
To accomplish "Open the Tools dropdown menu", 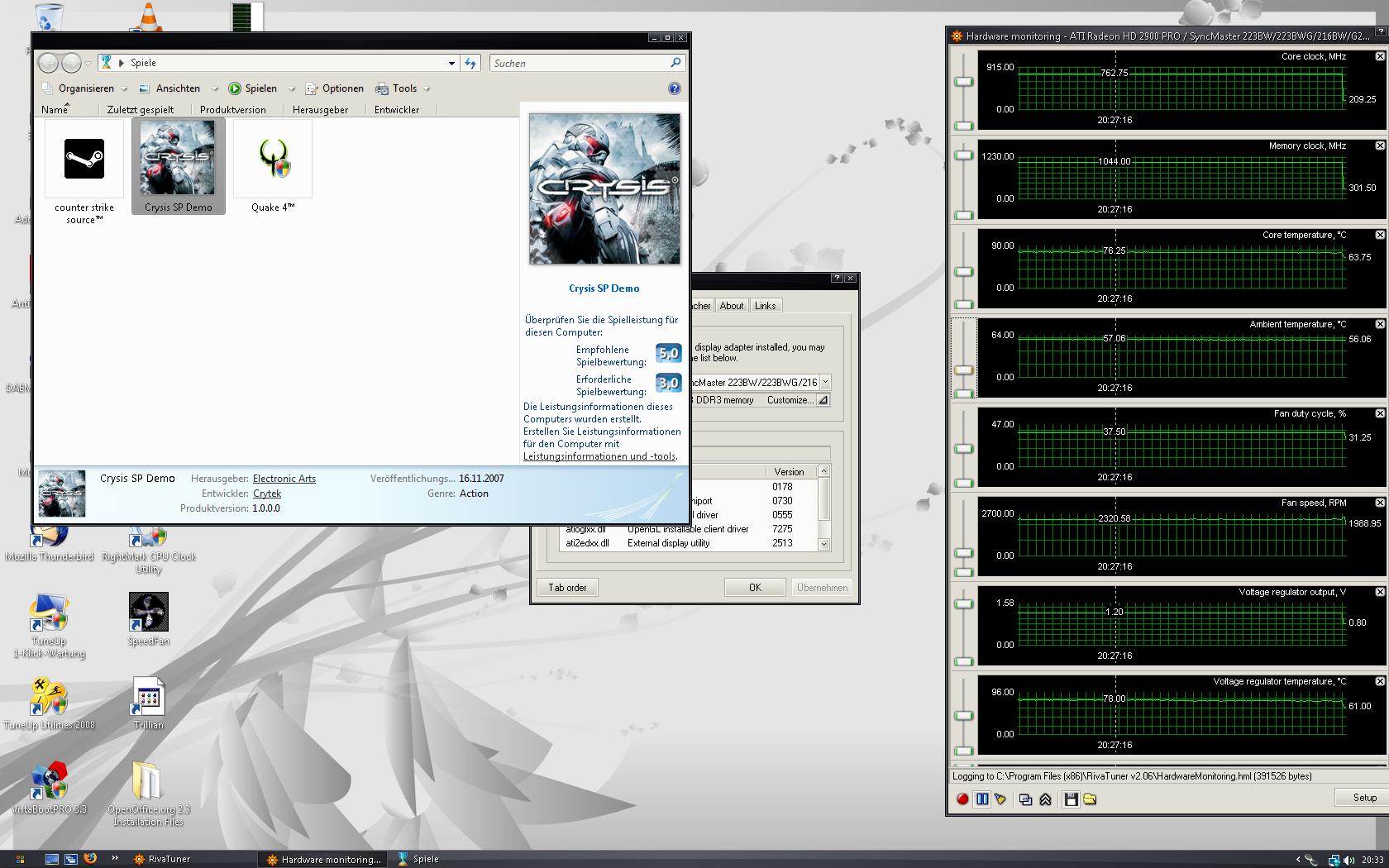I will click(x=403, y=88).
